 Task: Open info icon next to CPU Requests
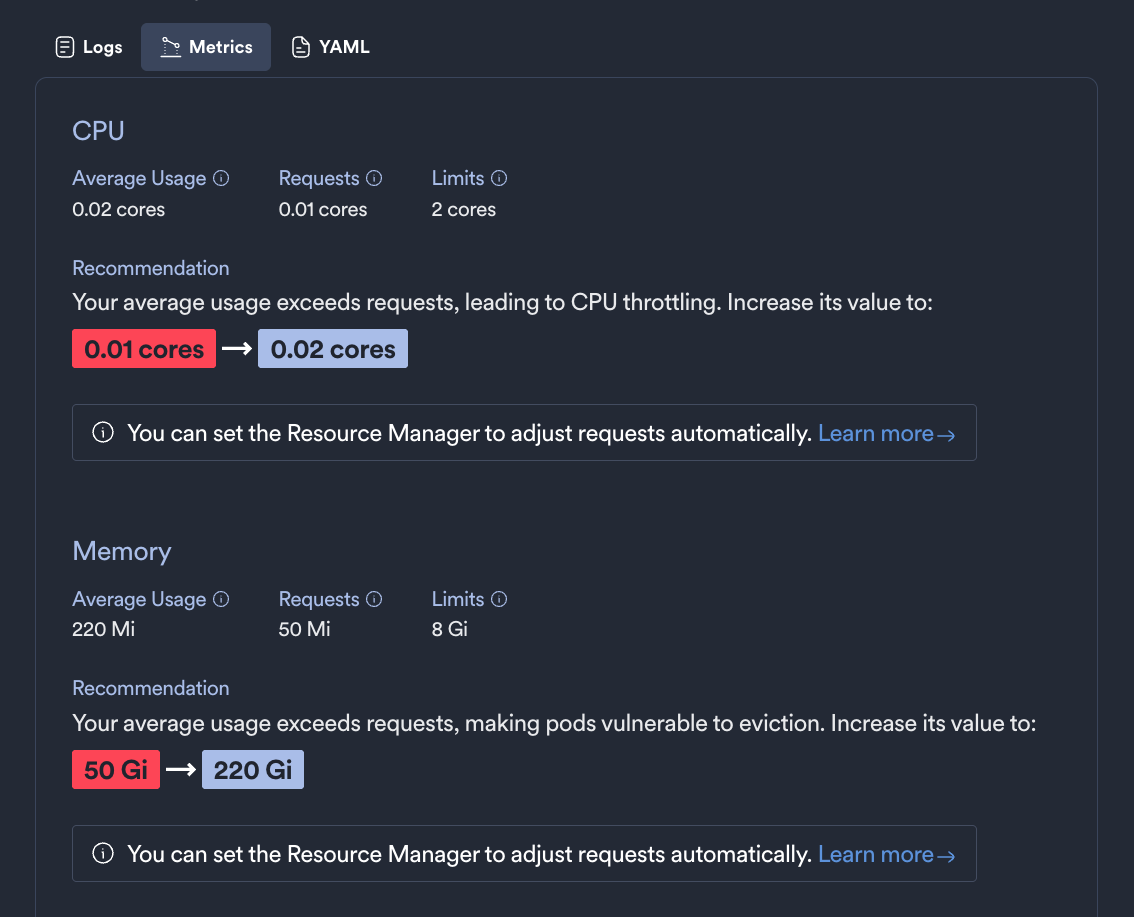click(x=373, y=177)
